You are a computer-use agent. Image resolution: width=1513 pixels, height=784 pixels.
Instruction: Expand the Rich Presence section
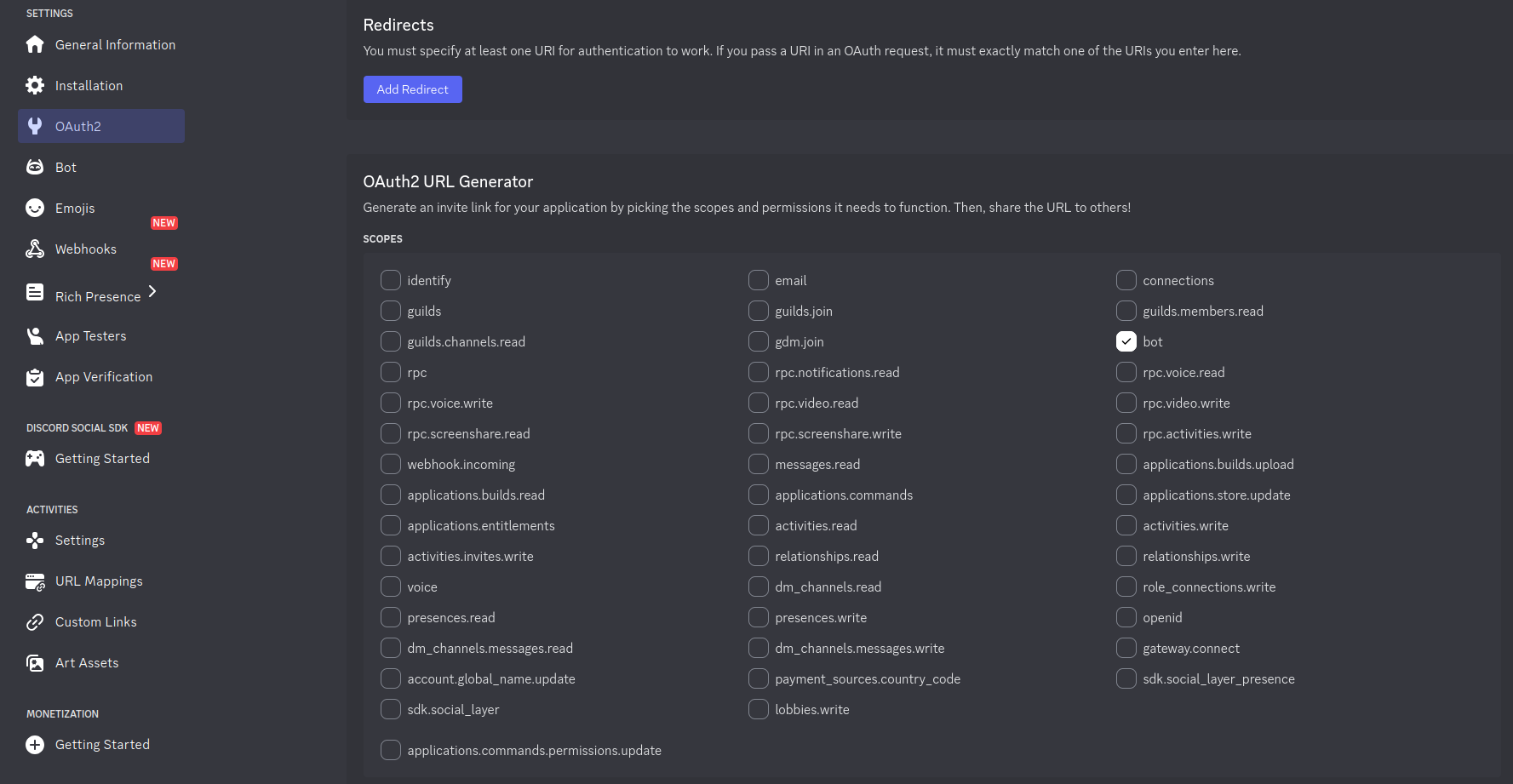point(152,291)
